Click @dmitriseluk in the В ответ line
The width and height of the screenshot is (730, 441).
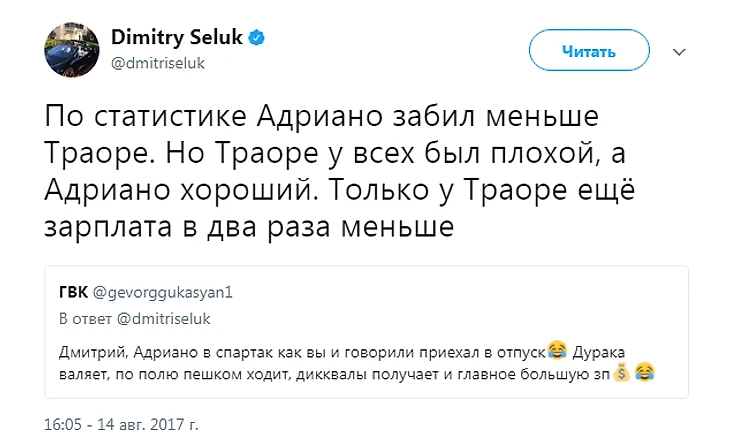158,318
